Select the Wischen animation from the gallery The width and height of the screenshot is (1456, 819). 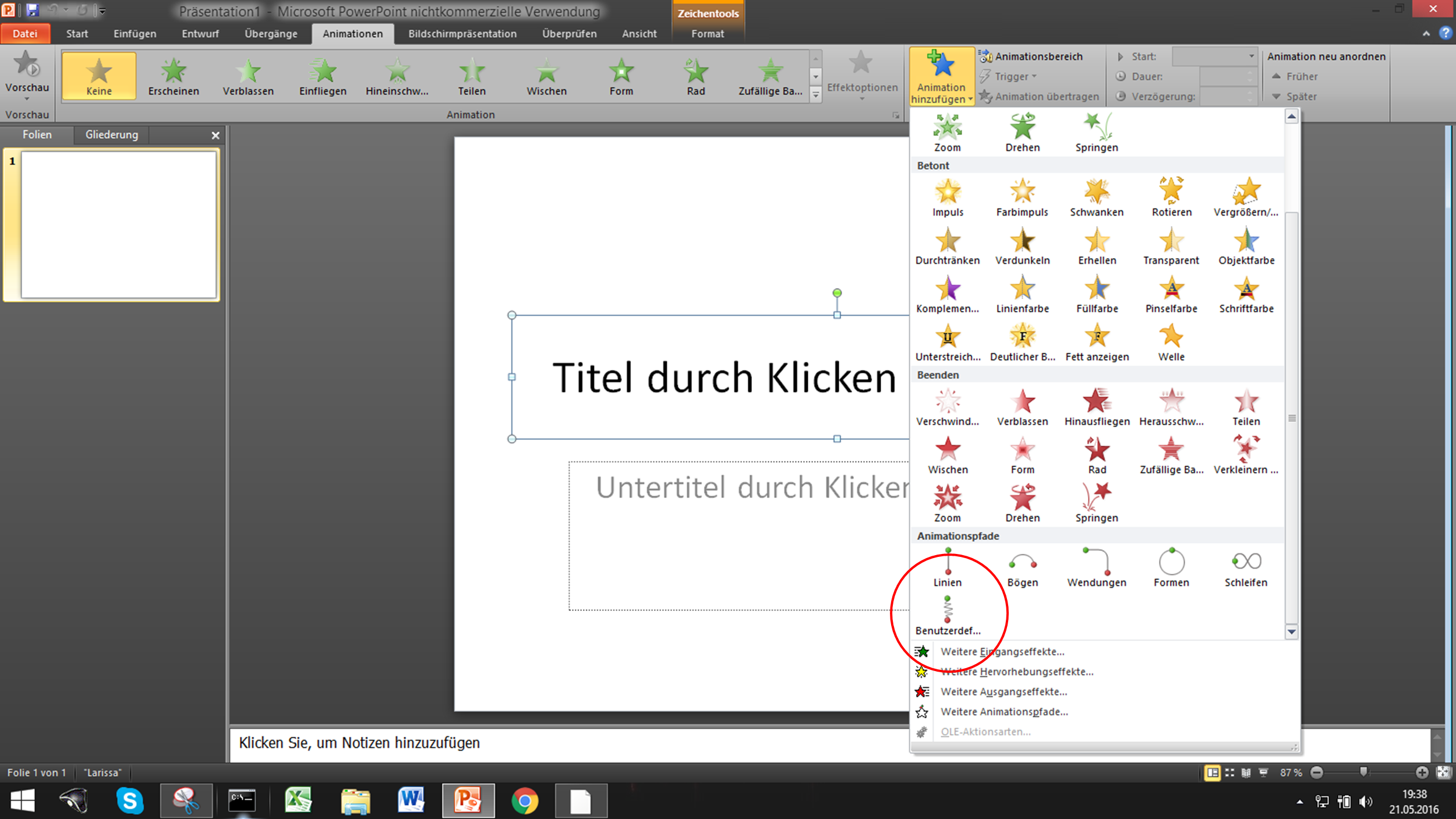click(546, 75)
